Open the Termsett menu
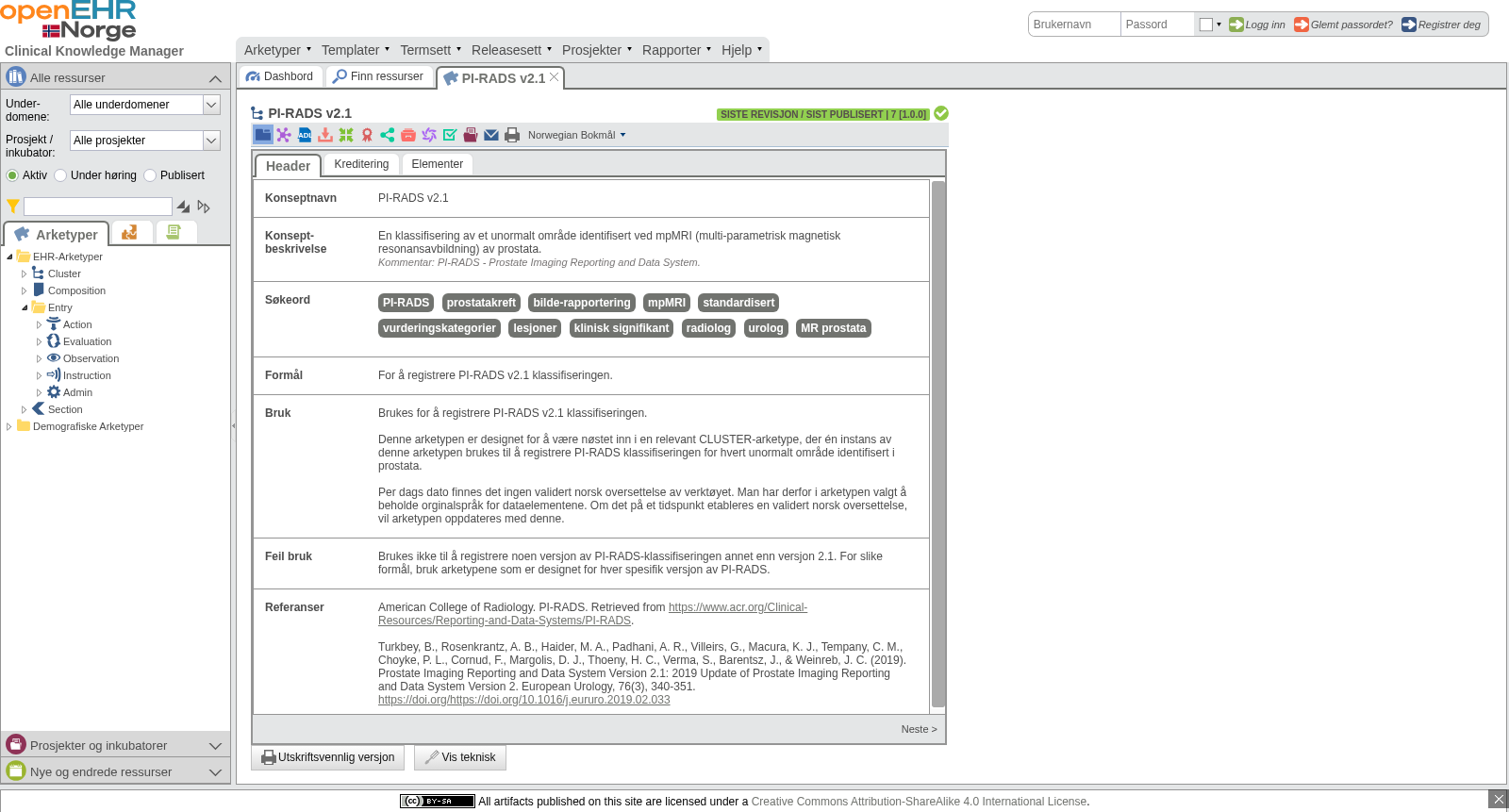The width and height of the screenshot is (1509, 812). (x=430, y=50)
